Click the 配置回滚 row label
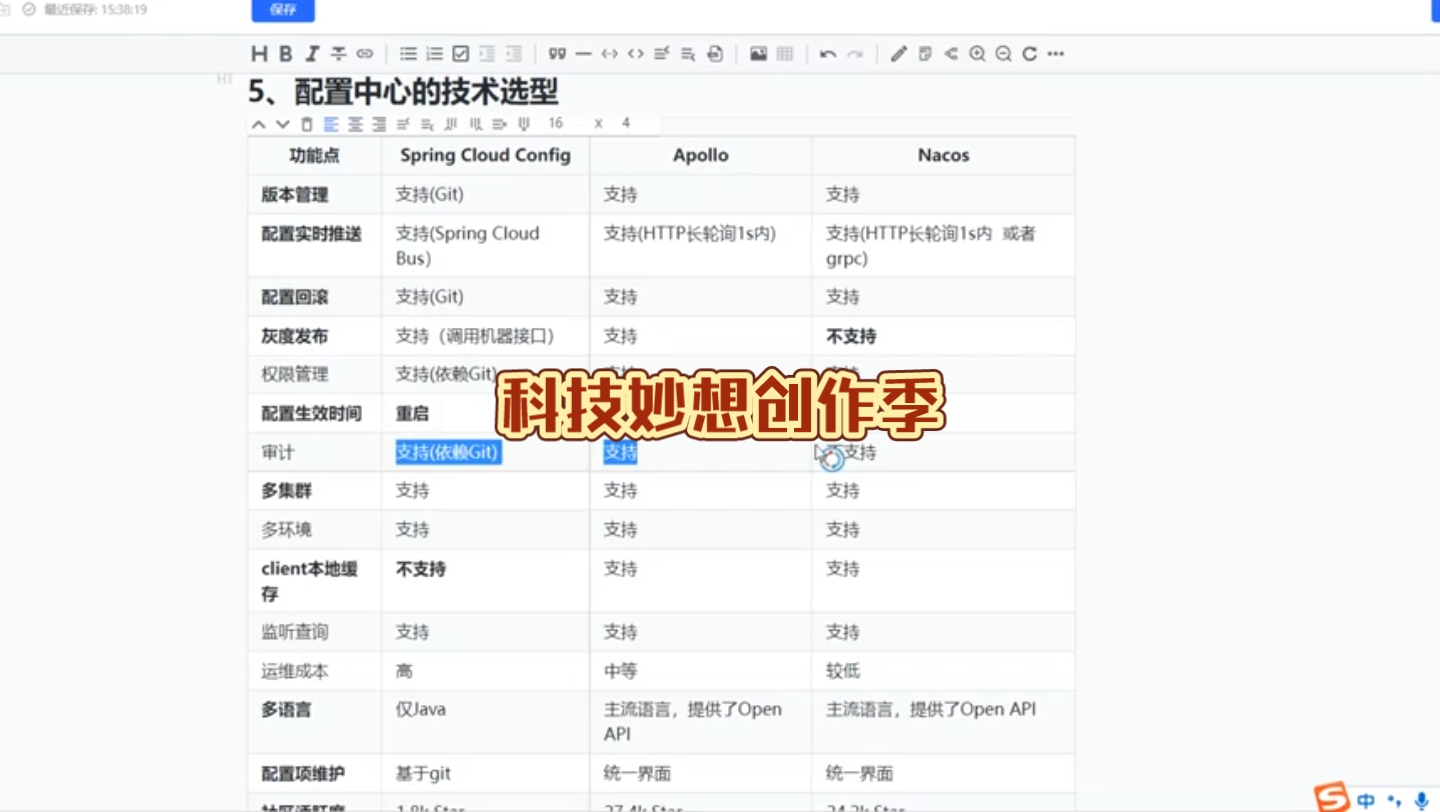The height and width of the screenshot is (812, 1440). pyautogui.click(x=295, y=297)
